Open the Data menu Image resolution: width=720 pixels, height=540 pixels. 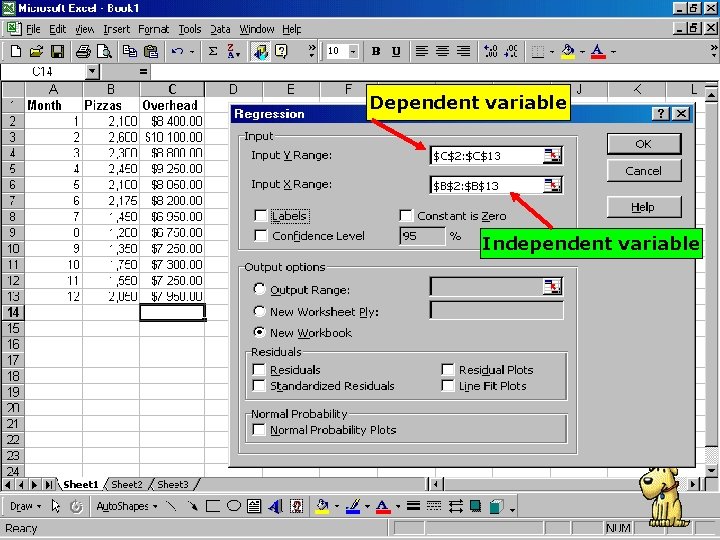[x=220, y=29]
